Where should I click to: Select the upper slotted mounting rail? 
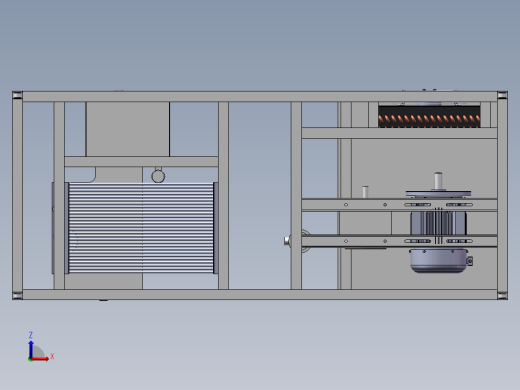point(399,205)
